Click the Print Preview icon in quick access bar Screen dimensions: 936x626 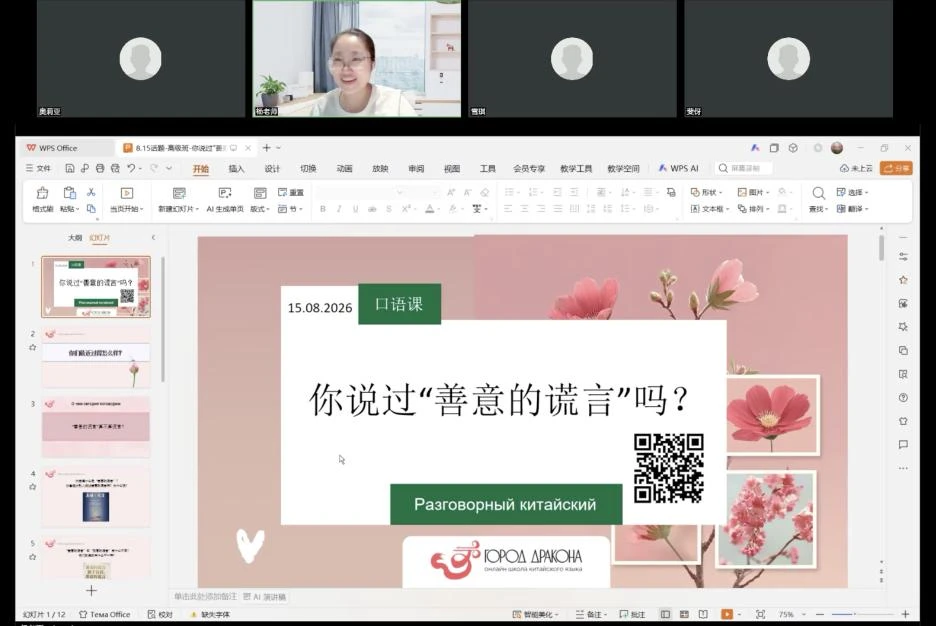point(115,168)
